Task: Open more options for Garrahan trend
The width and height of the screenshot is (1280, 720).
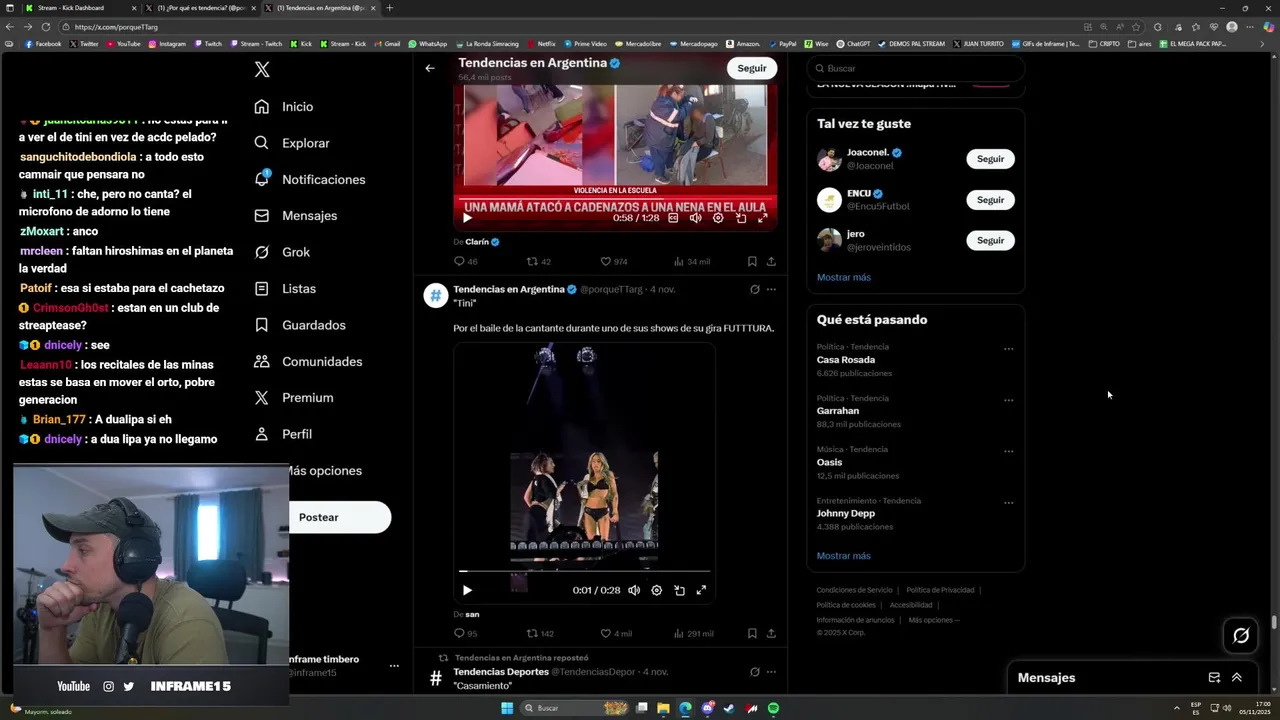Action: (1008, 400)
